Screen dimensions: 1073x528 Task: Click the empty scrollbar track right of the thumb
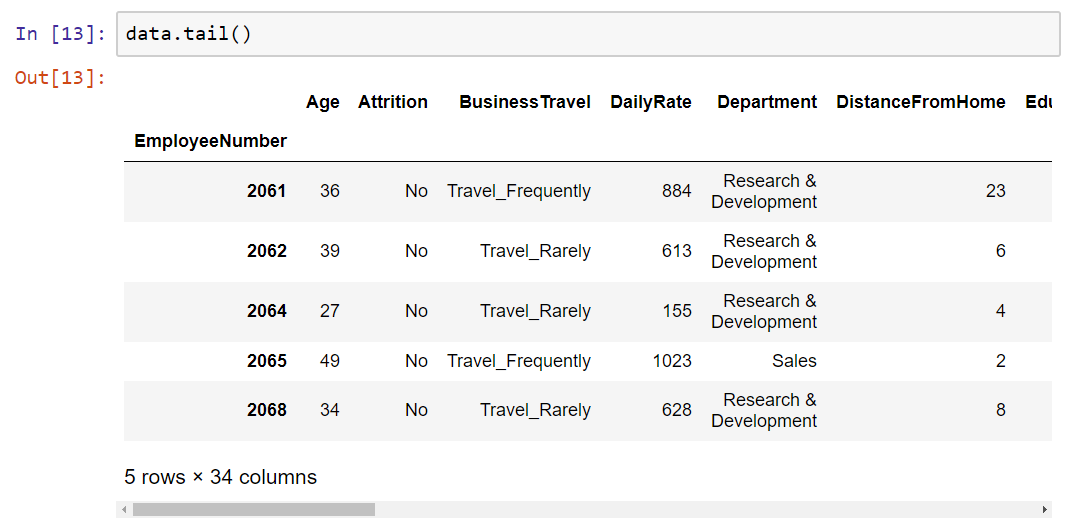706,510
